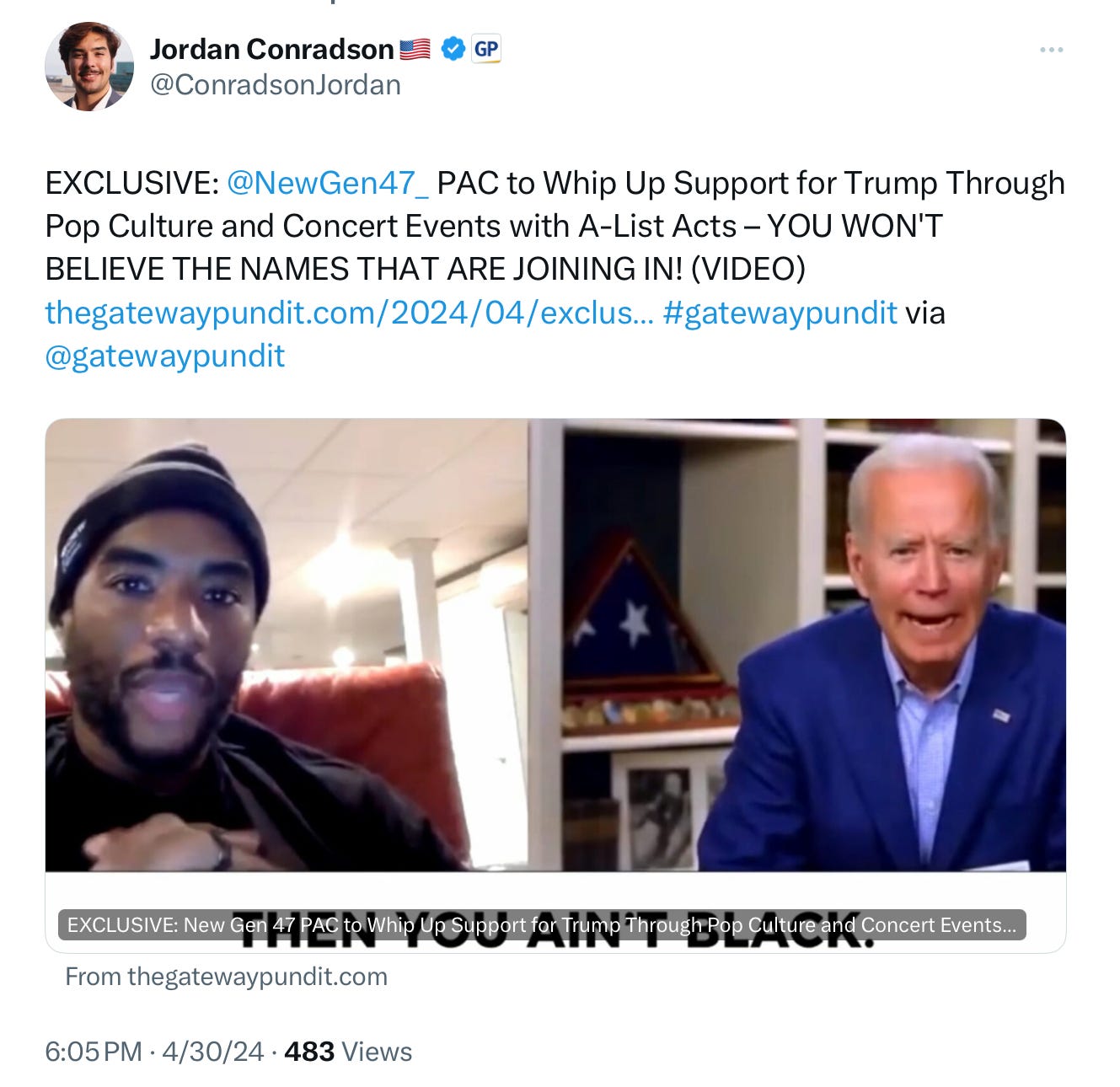This screenshot has height=1087, width=1120.
Task: Click the EXCLUSIVE New Gen 47 caption overlay
Action: (x=542, y=924)
